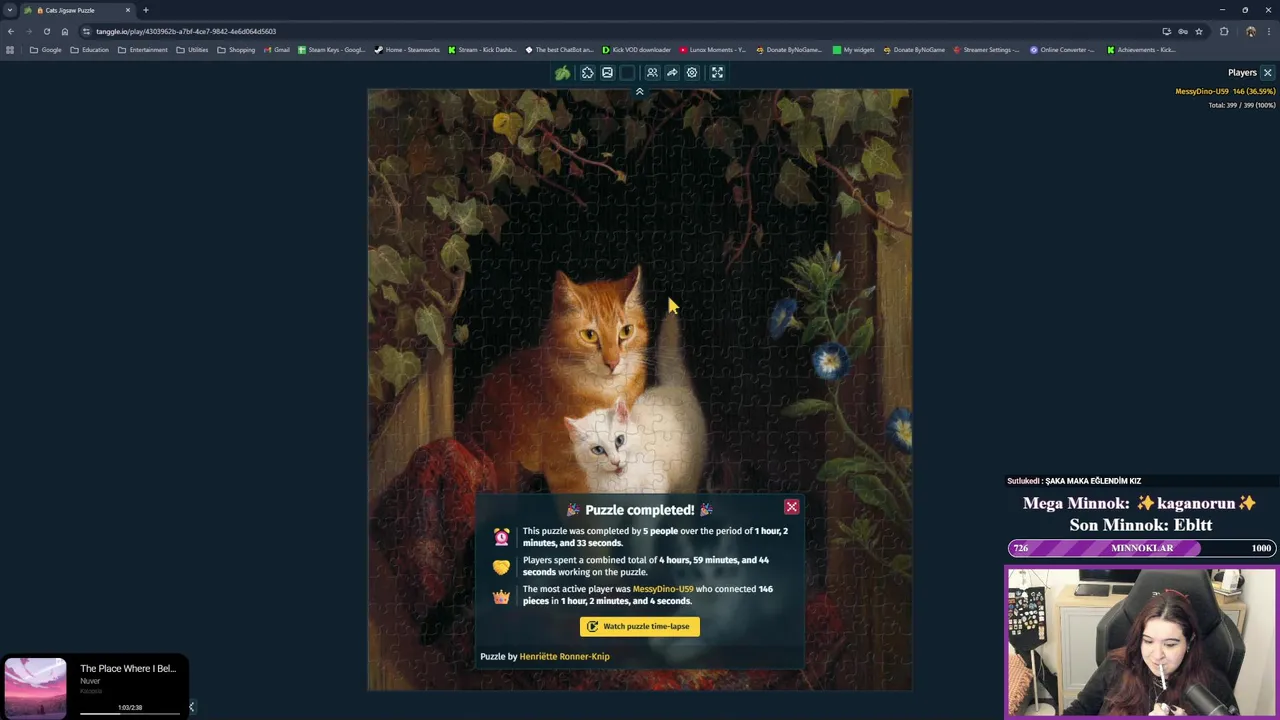The height and width of the screenshot is (720, 1280).
Task: Close the Players panel
Action: [1267, 73]
